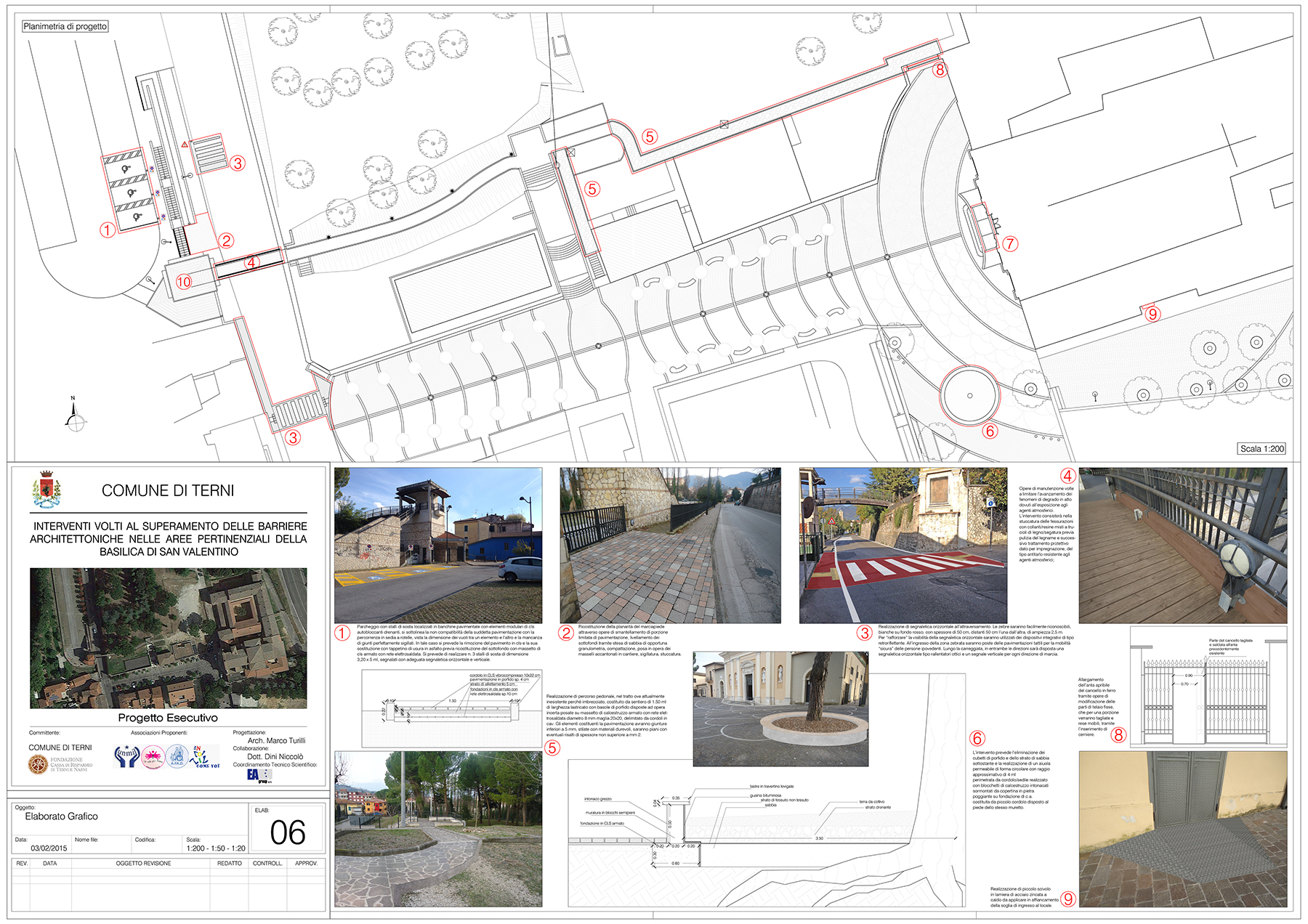Select the tree planter photo by the church
Image resolution: width=1308 pixels, height=924 pixels.
pyautogui.click(x=780, y=709)
